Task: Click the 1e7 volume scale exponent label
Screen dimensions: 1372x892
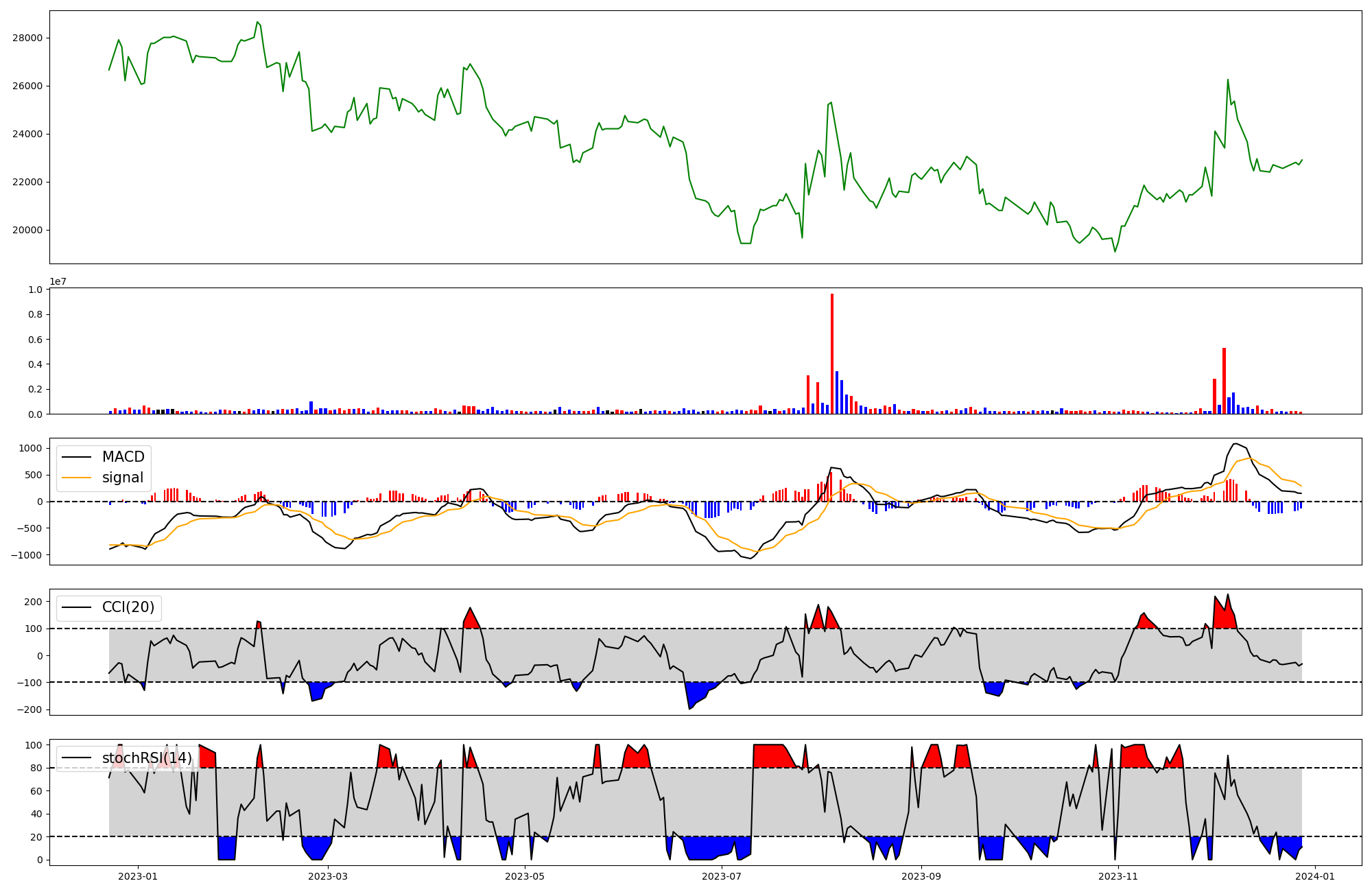Action: 58,281
